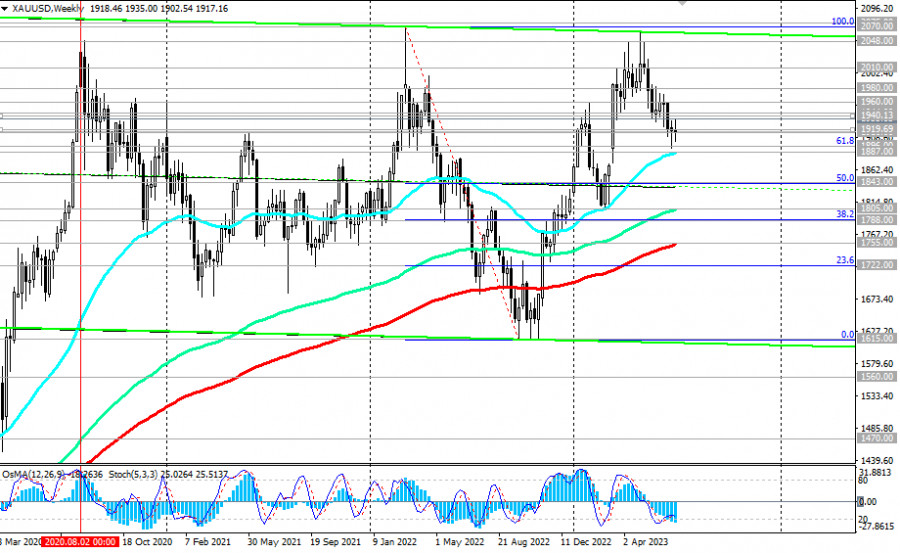Click the 2096.20 price scale value
This screenshot has height=553, width=900.
point(877,9)
